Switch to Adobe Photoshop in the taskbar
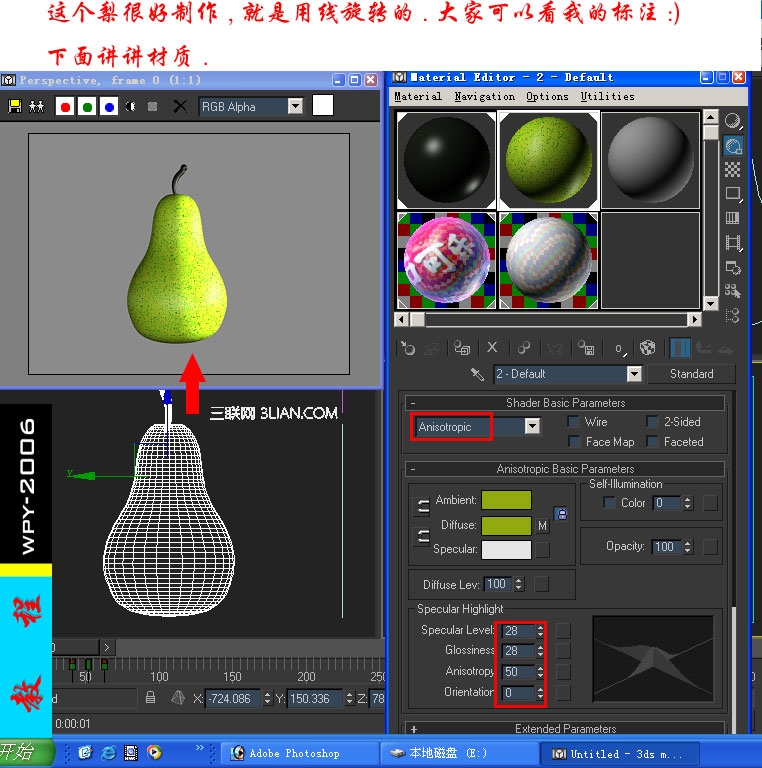This screenshot has width=762, height=768. pos(300,753)
